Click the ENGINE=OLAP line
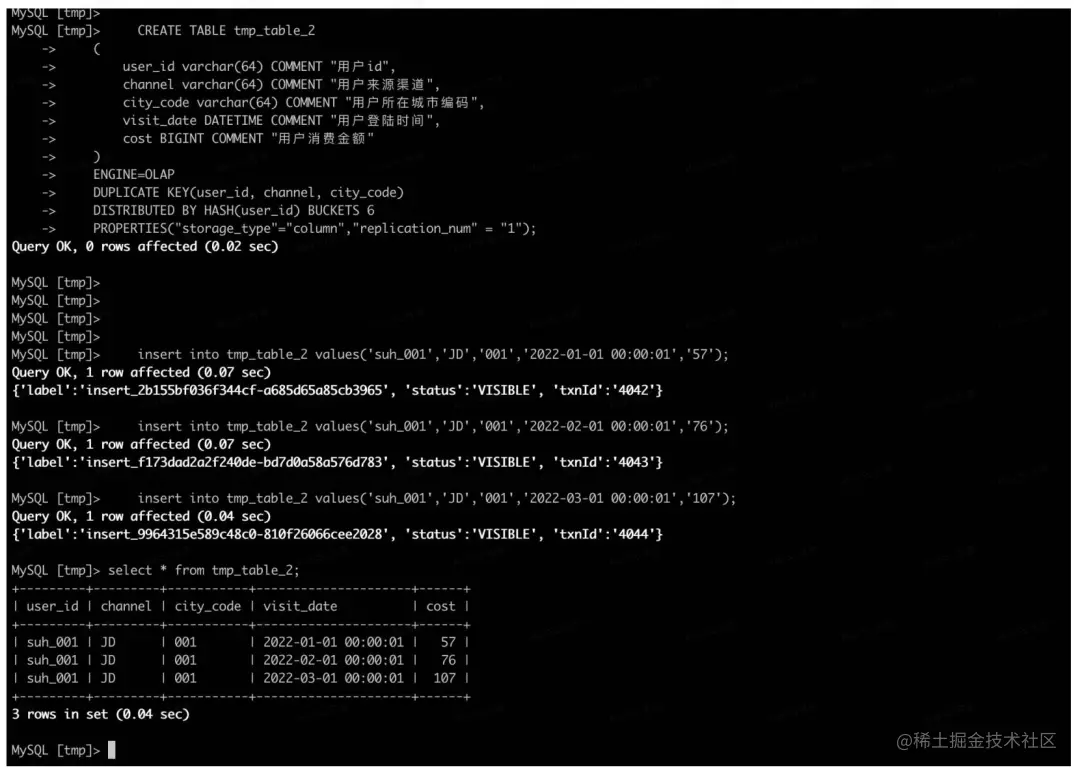Viewport: 1080px width, 774px height. pos(134,174)
